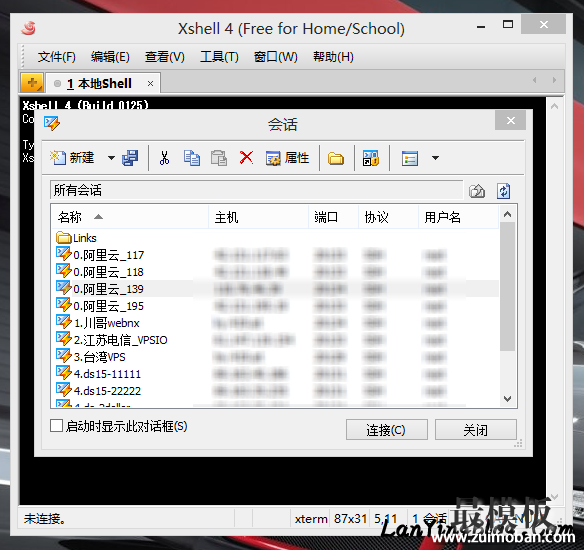Viewport: 584px width, 550px height.
Task: Open the view mode dropdown arrow
Action: pos(435,158)
